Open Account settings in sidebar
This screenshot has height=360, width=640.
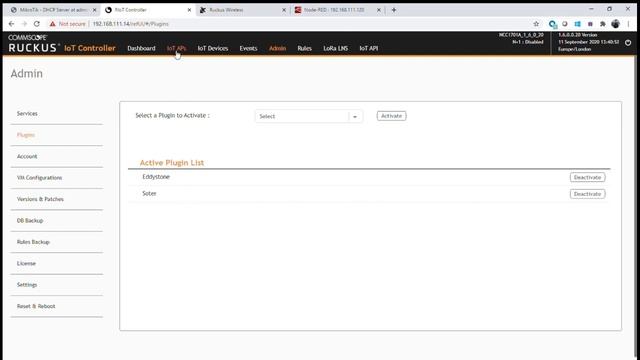pos(27,156)
